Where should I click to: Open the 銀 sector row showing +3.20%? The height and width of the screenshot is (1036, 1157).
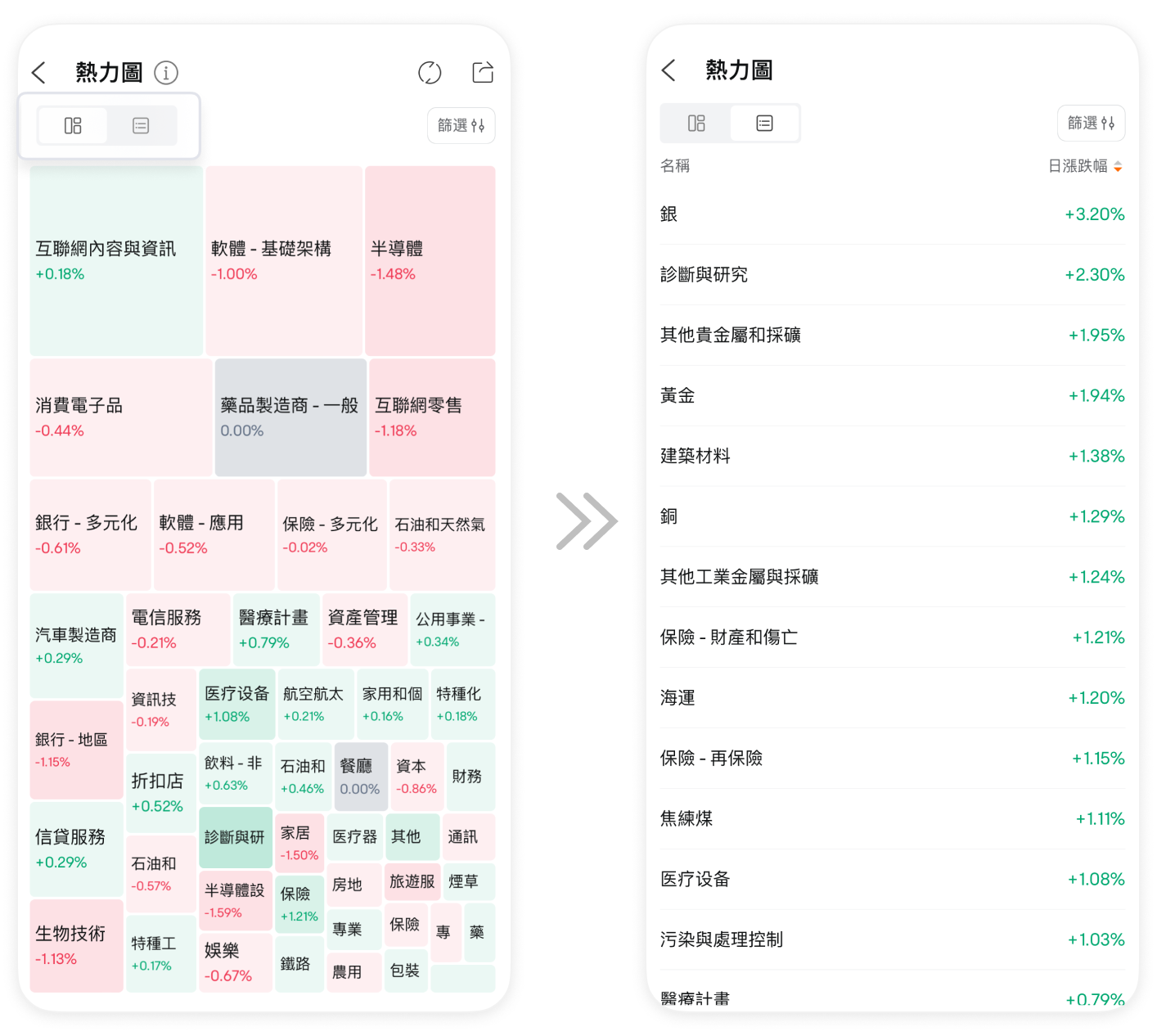[x=892, y=214]
